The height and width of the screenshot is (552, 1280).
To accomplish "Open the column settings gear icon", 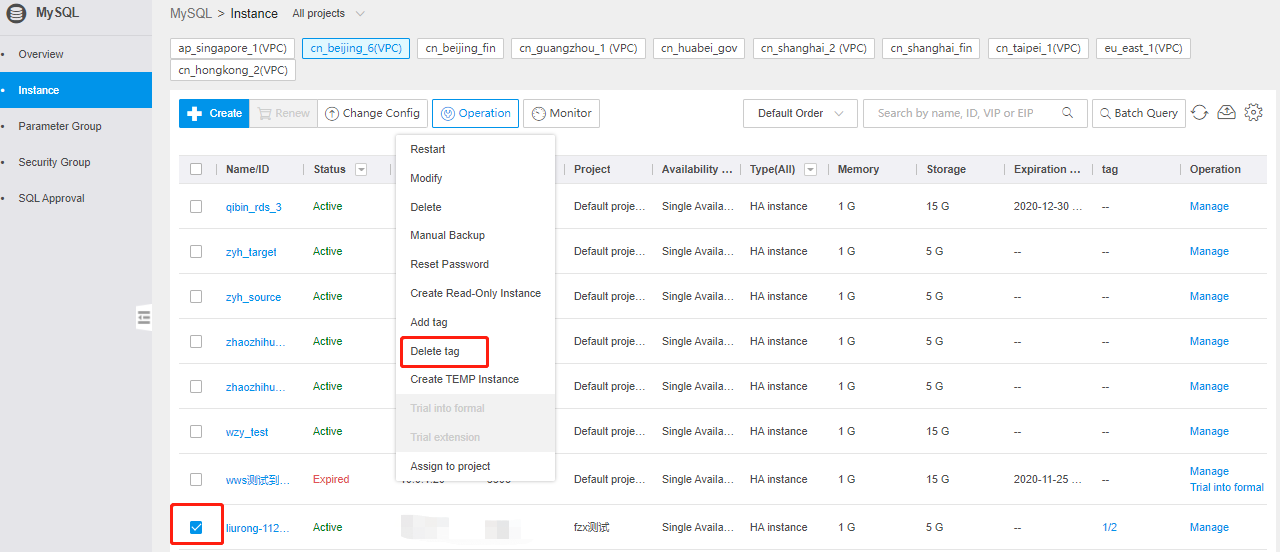I will [1253, 113].
